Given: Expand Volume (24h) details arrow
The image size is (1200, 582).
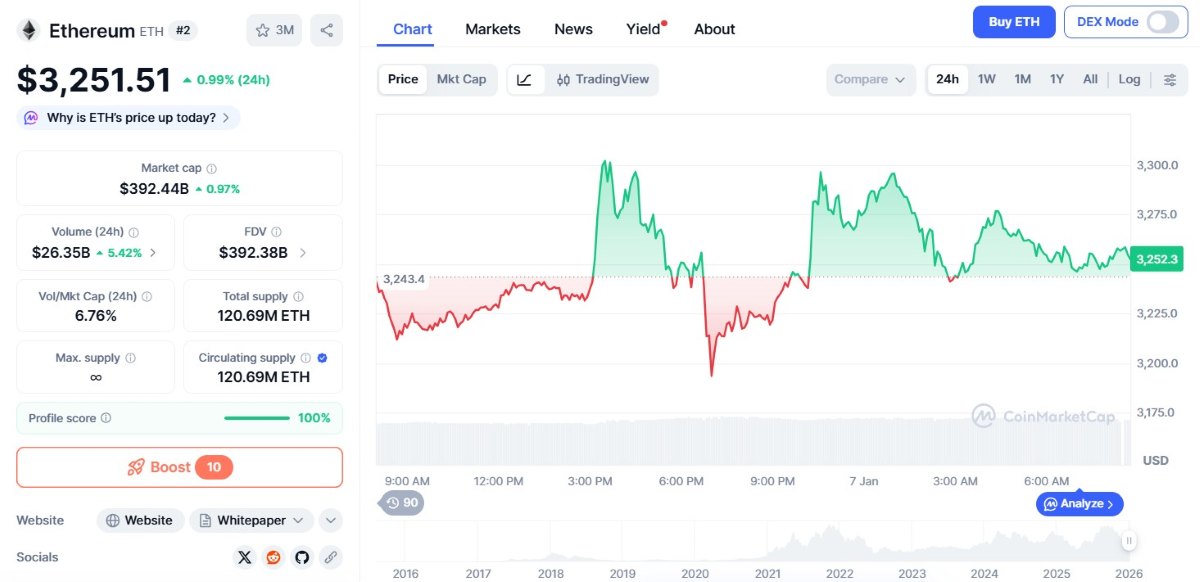Looking at the screenshot, I should [153, 253].
